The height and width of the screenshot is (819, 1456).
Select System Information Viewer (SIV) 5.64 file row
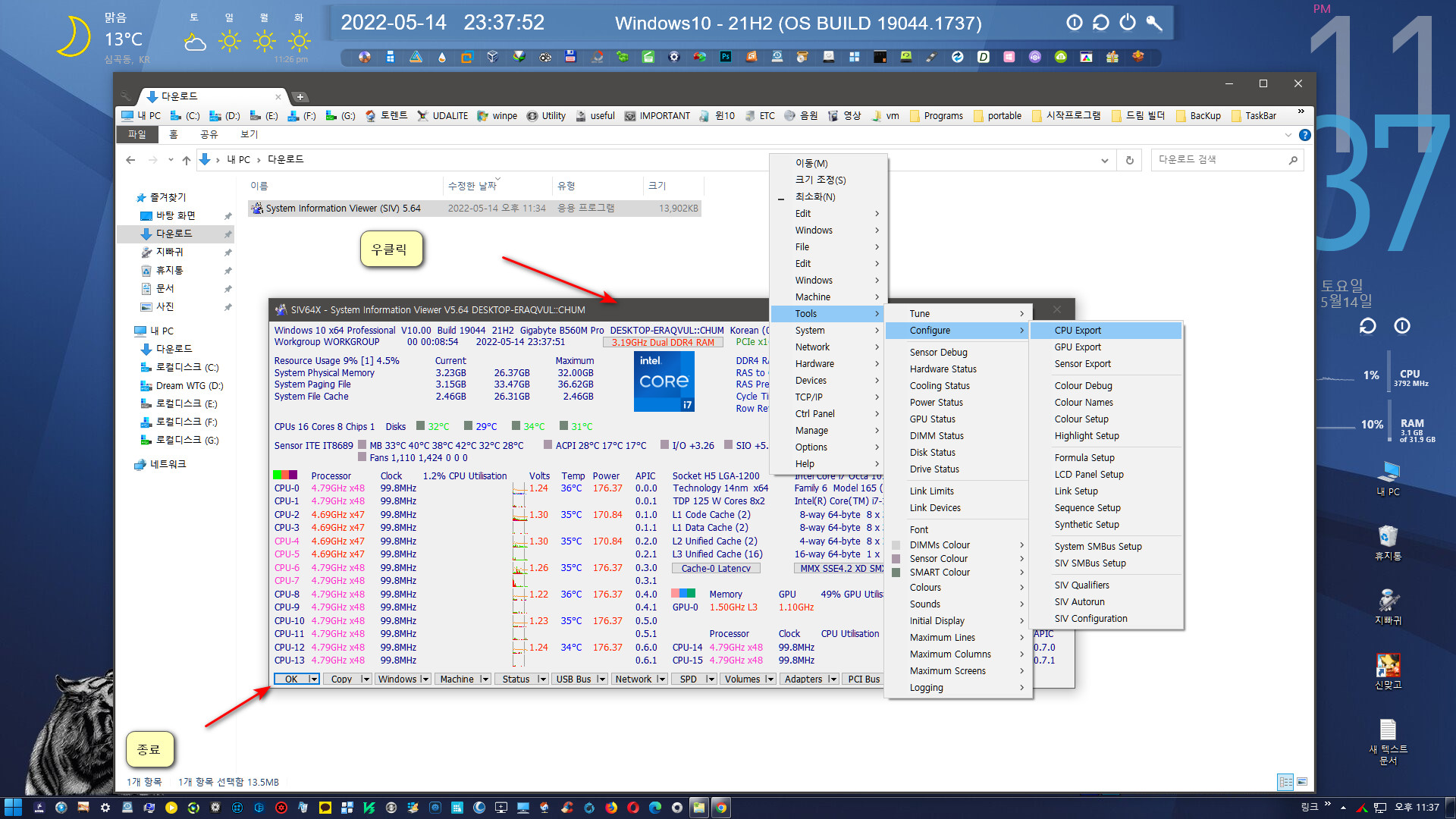[475, 209]
